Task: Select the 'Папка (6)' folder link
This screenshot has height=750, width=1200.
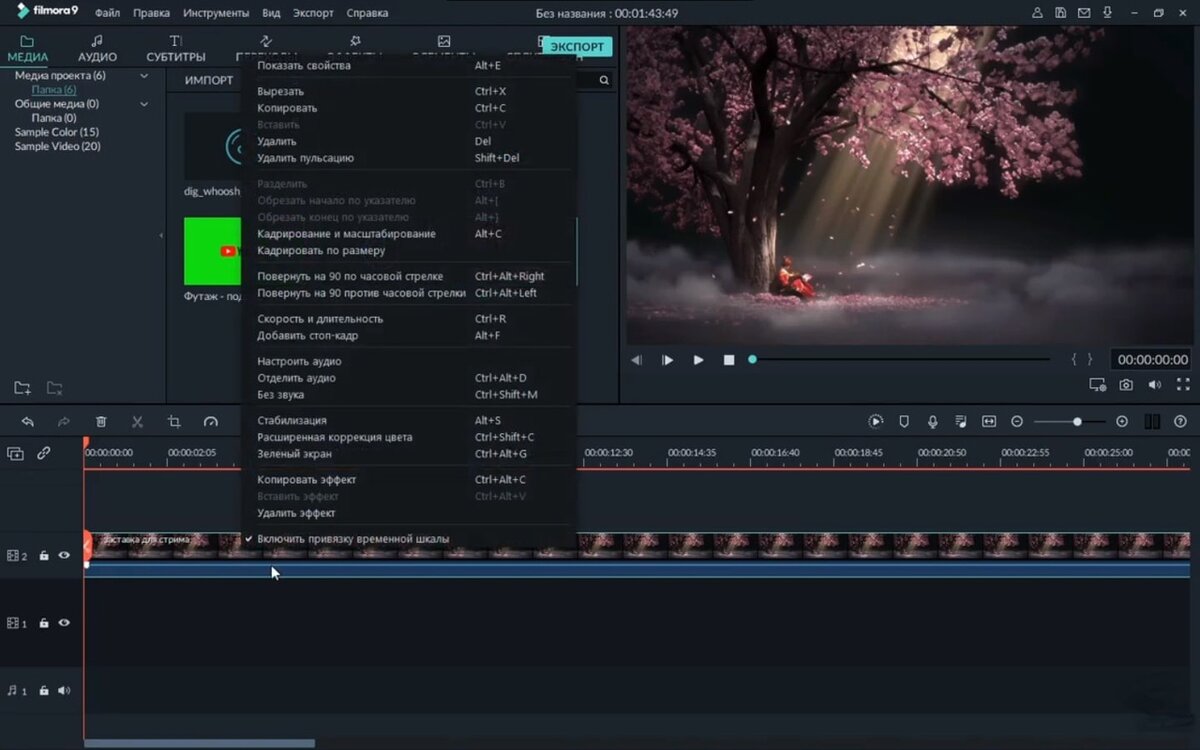Action: (x=54, y=90)
